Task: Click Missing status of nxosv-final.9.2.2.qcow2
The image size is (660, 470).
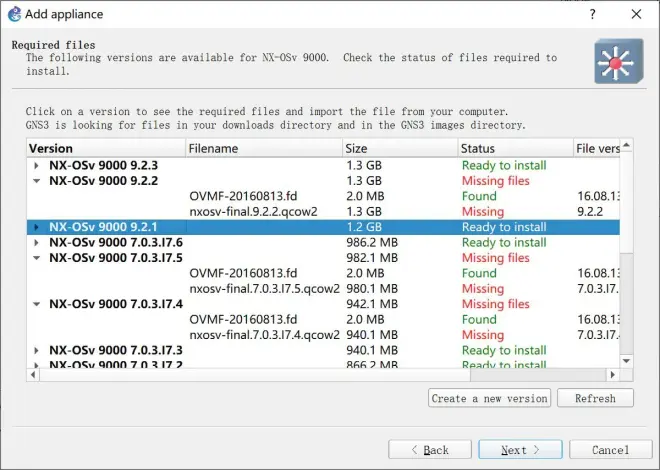Action: 483,212
